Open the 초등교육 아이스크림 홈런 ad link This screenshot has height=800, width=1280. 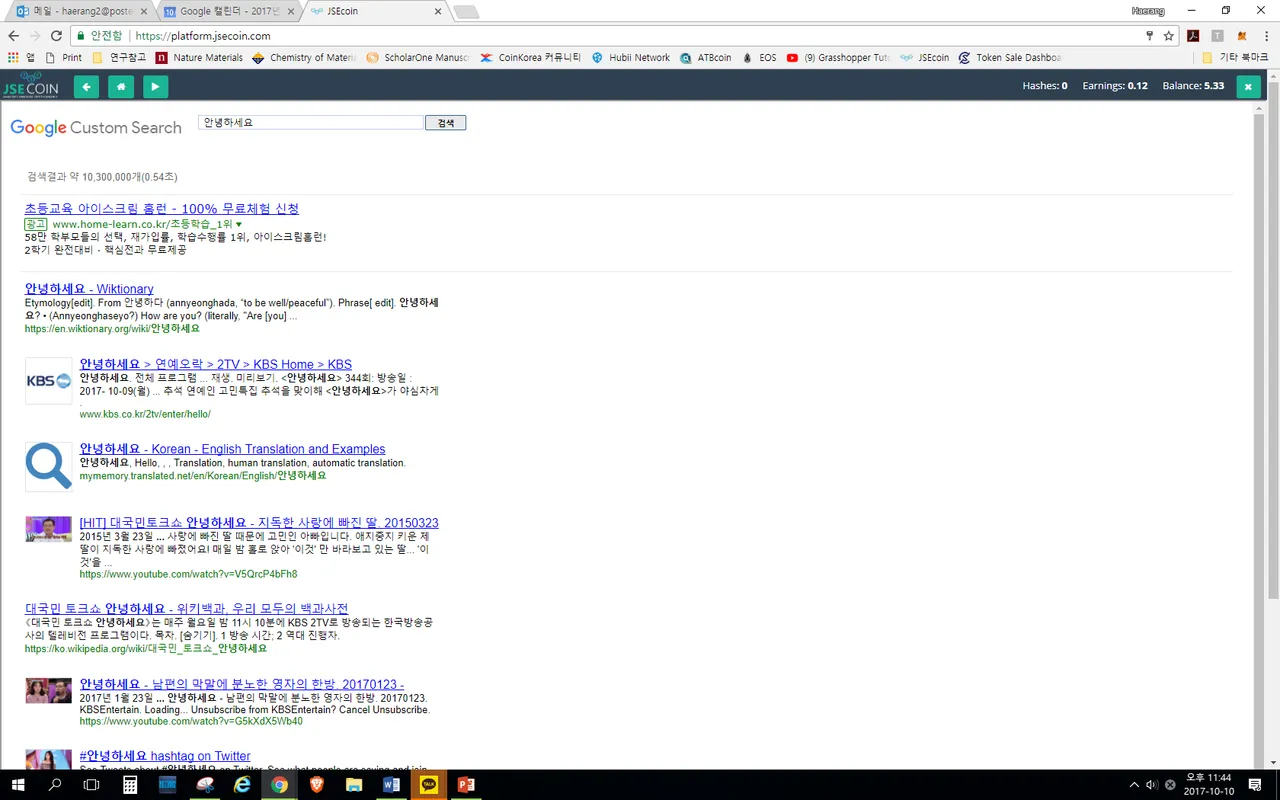click(162, 209)
